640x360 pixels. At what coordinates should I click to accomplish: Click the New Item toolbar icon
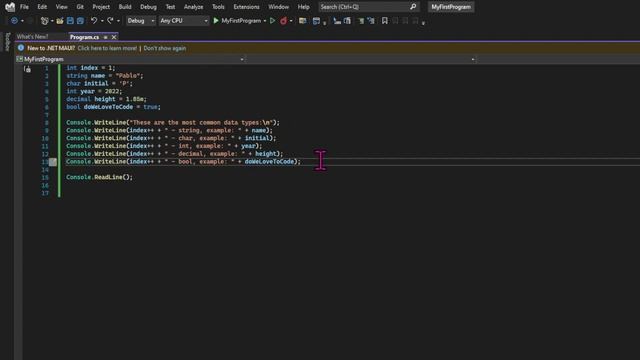pyautogui.click(x=44, y=21)
